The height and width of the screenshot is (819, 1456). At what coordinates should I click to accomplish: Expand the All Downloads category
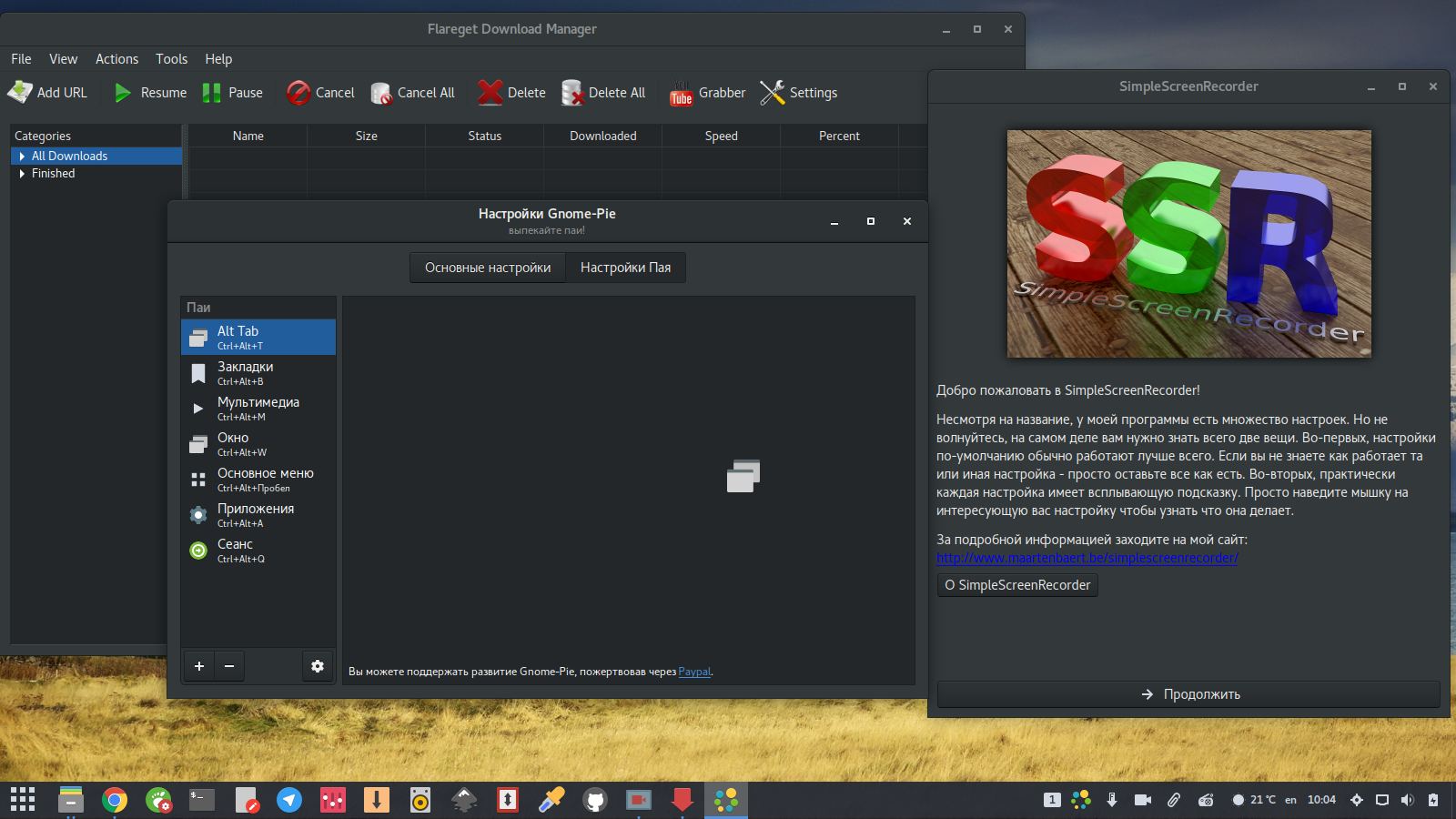tap(22, 157)
